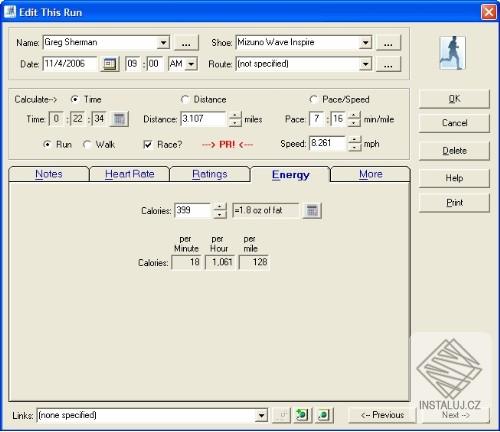Screen dimensions: 500x432
Task: Toggle the Race? checkbox
Action: (x=148, y=145)
